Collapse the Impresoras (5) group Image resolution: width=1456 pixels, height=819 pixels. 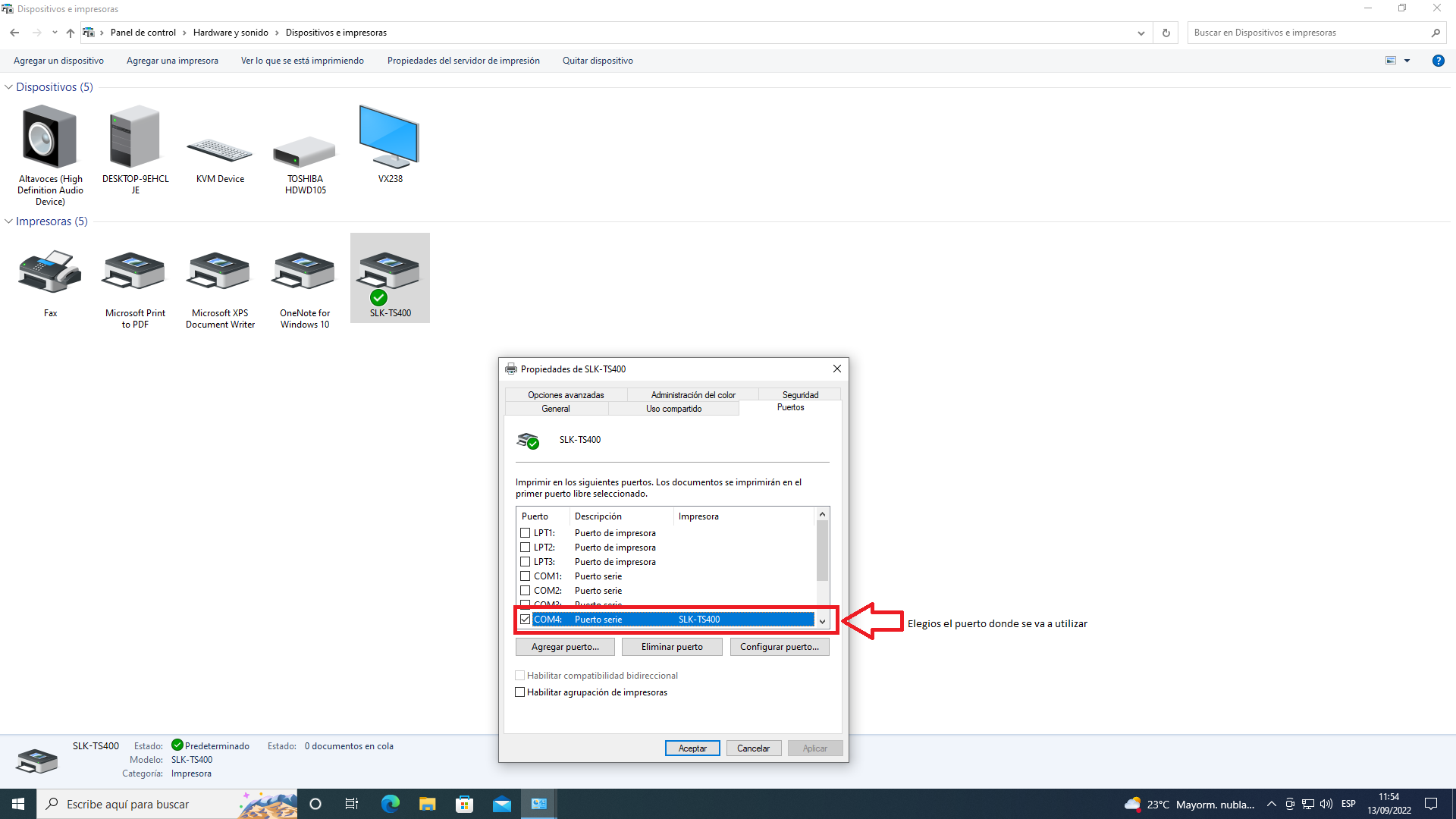[x=8, y=221]
